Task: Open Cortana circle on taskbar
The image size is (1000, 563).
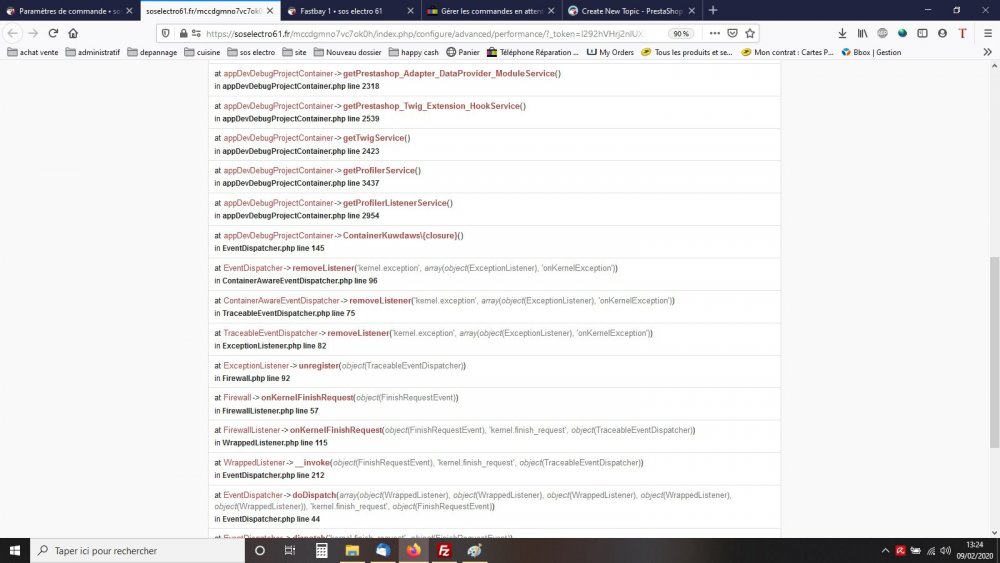Action: [x=260, y=550]
